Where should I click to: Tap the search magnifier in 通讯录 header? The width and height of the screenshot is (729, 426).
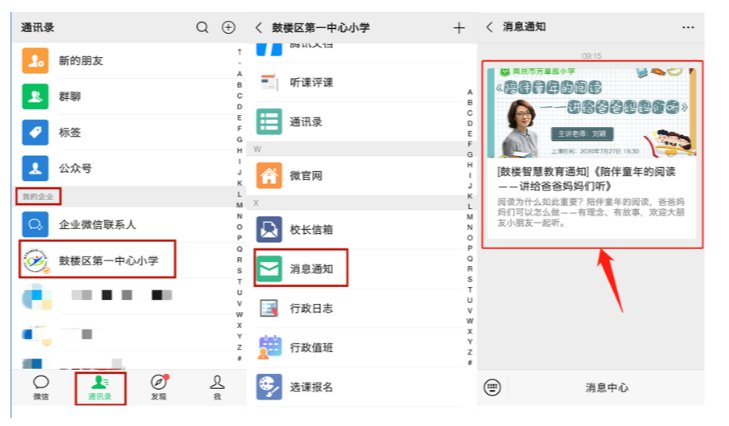coord(203,28)
